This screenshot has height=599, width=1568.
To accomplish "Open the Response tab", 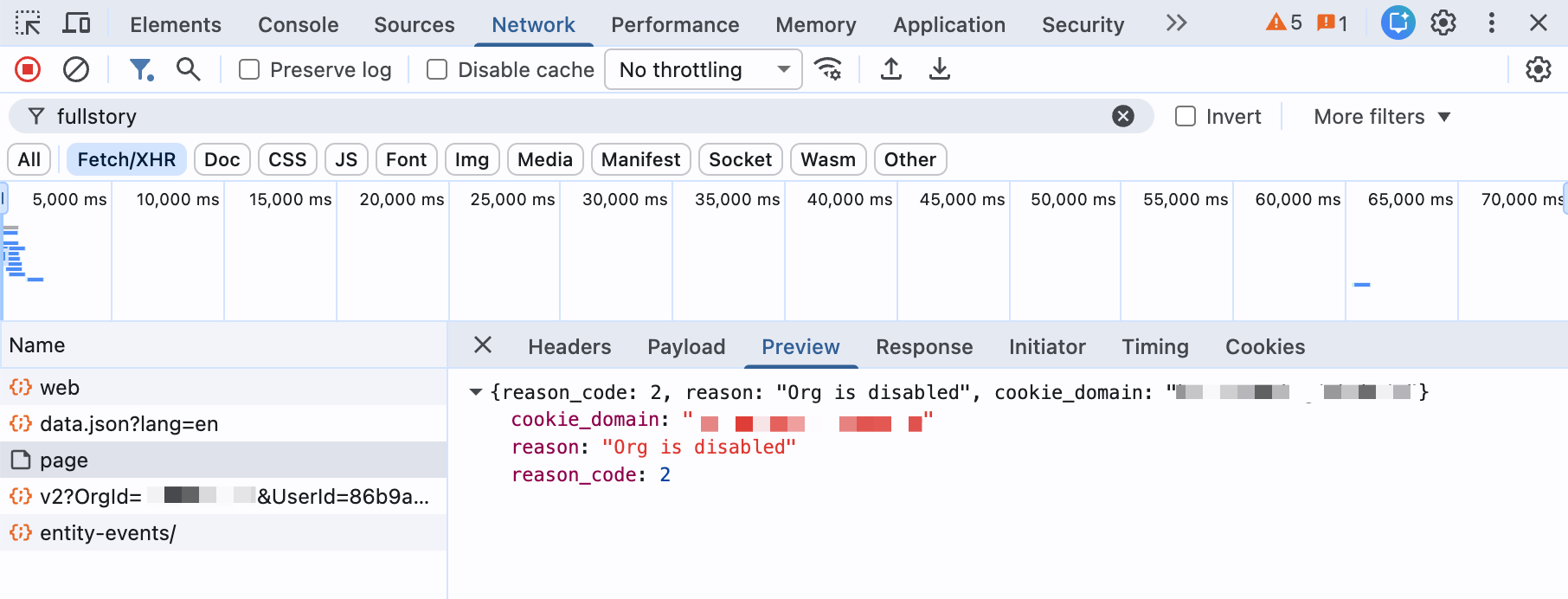I will pos(923,347).
